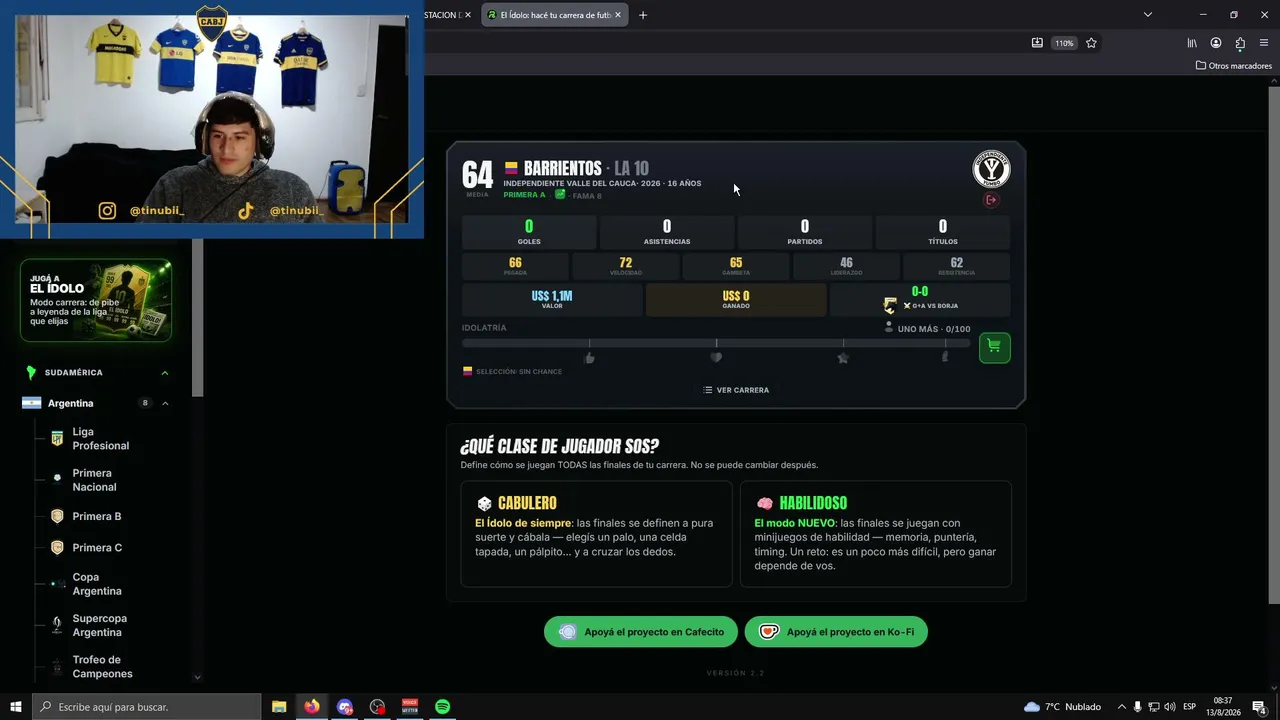Click Ver Carrera link
Screen dimensions: 1280x720
[736, 390]
